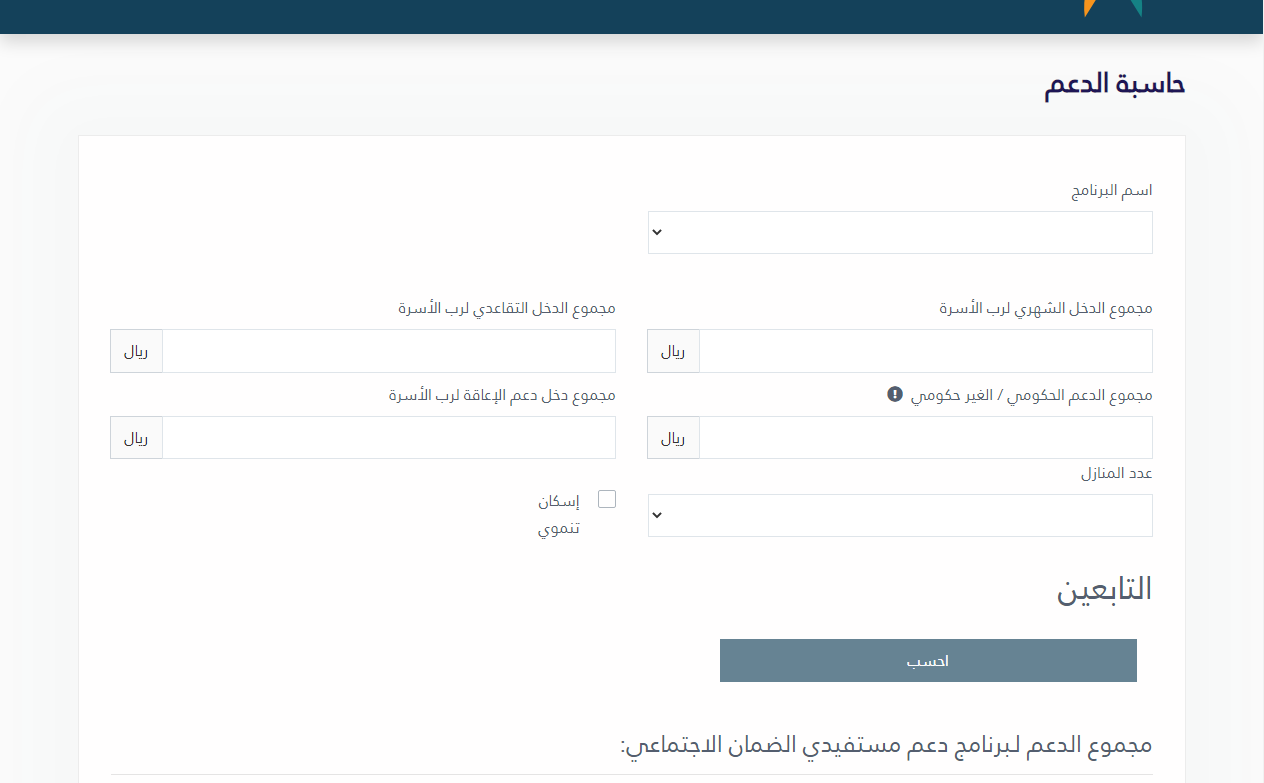Click the ريال unit tag of monthly income field
This screenshot has height=783, width=1264.
[673, 351]
